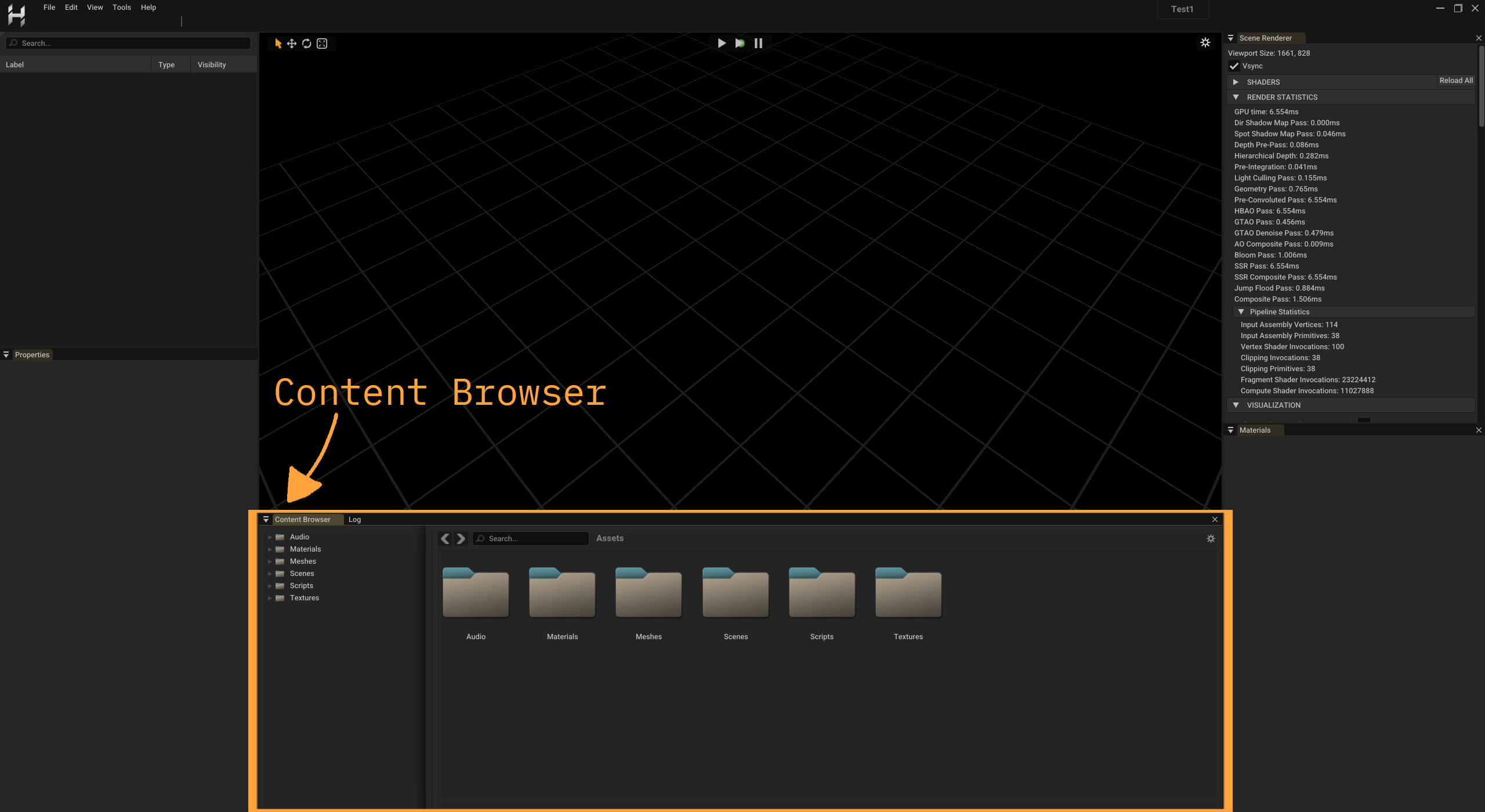
Task: Click the back navigation arrow in Content Browser
Action: (x=445, y=538)
